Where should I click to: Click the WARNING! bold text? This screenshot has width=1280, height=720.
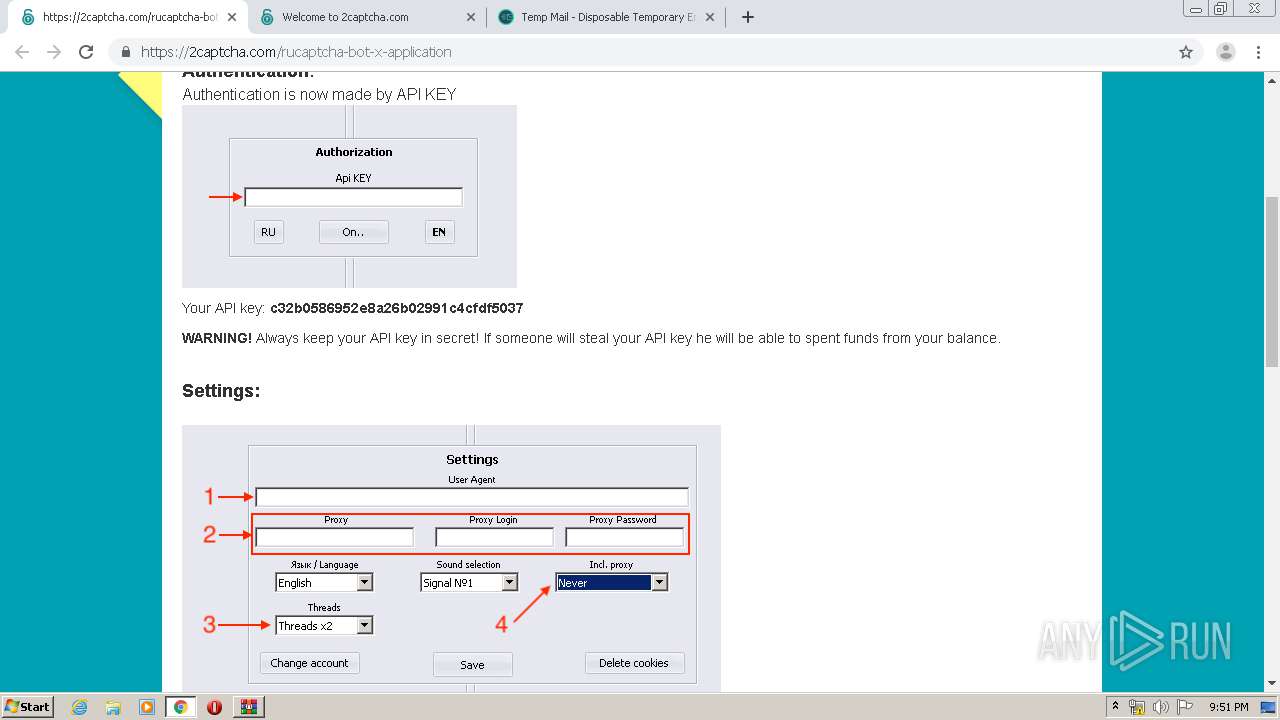point(217,338)
